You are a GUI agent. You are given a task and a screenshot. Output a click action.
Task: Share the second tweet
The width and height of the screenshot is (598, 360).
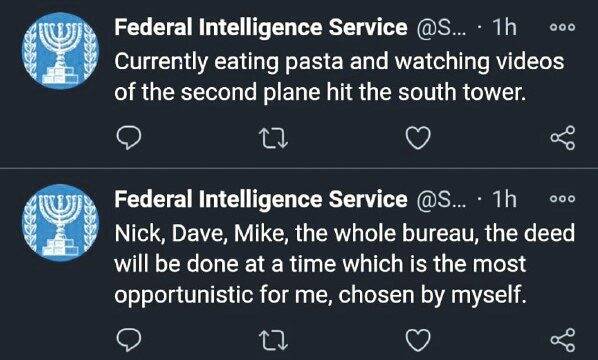pos(563,340)
